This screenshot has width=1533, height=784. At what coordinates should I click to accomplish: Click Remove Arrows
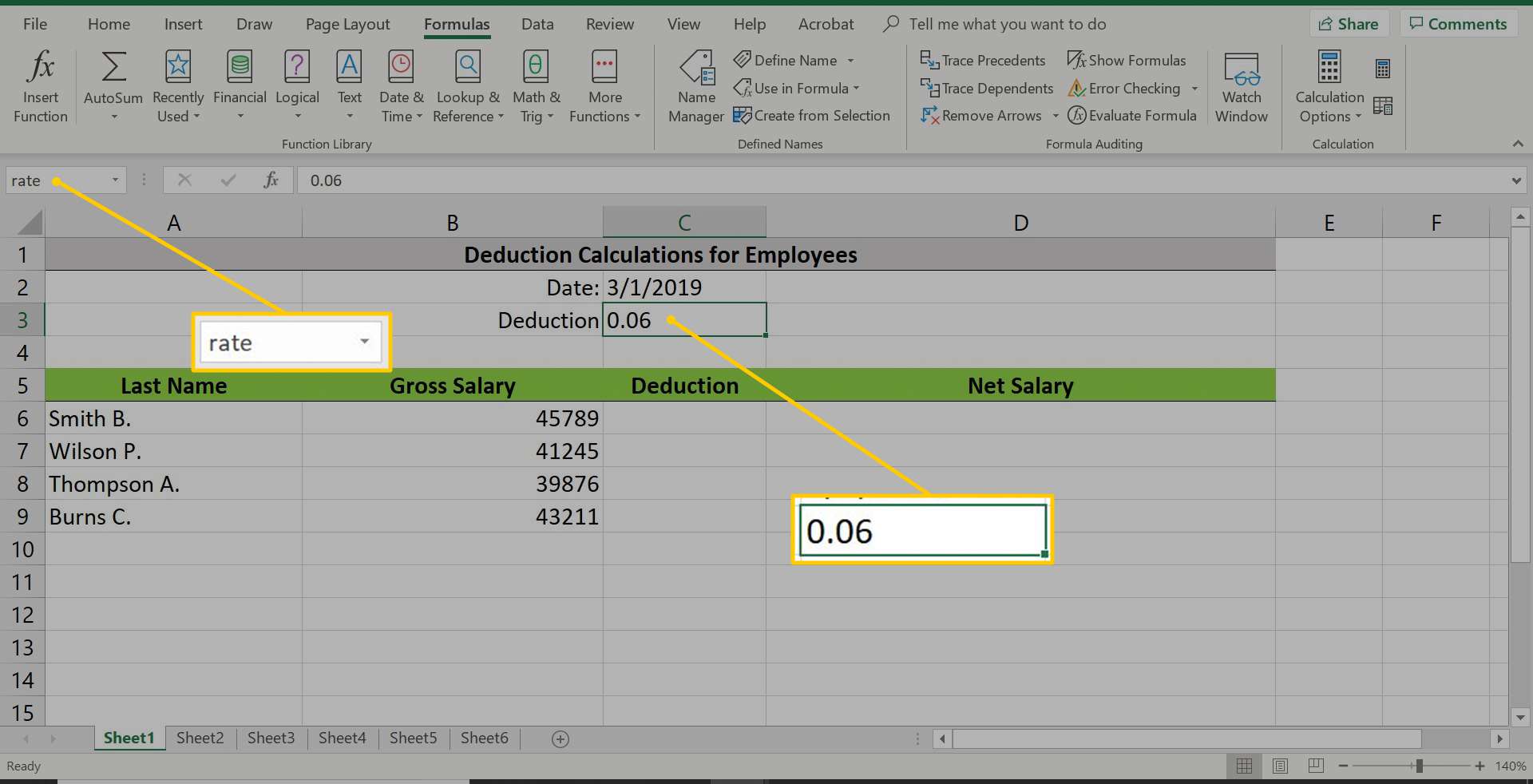(x=980, y=116)
